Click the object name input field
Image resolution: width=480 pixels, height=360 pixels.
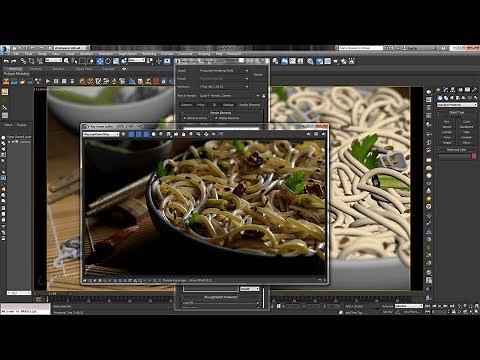point(454,156)
